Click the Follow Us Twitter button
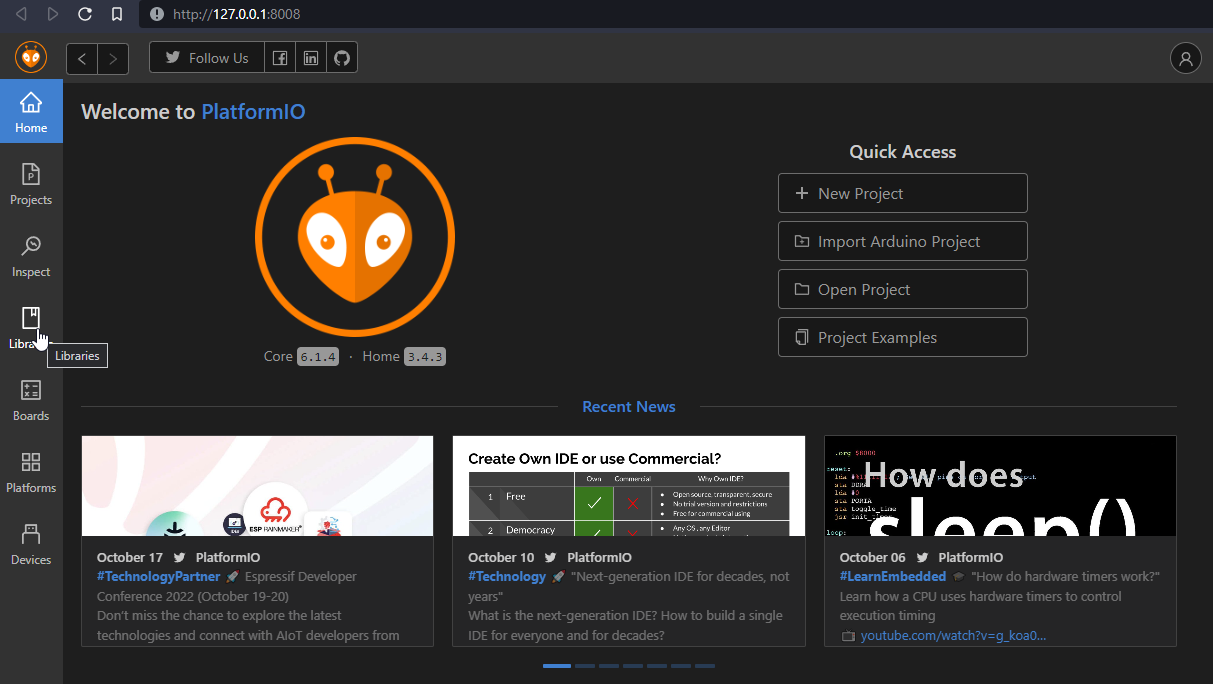 (x=207, y=58)
